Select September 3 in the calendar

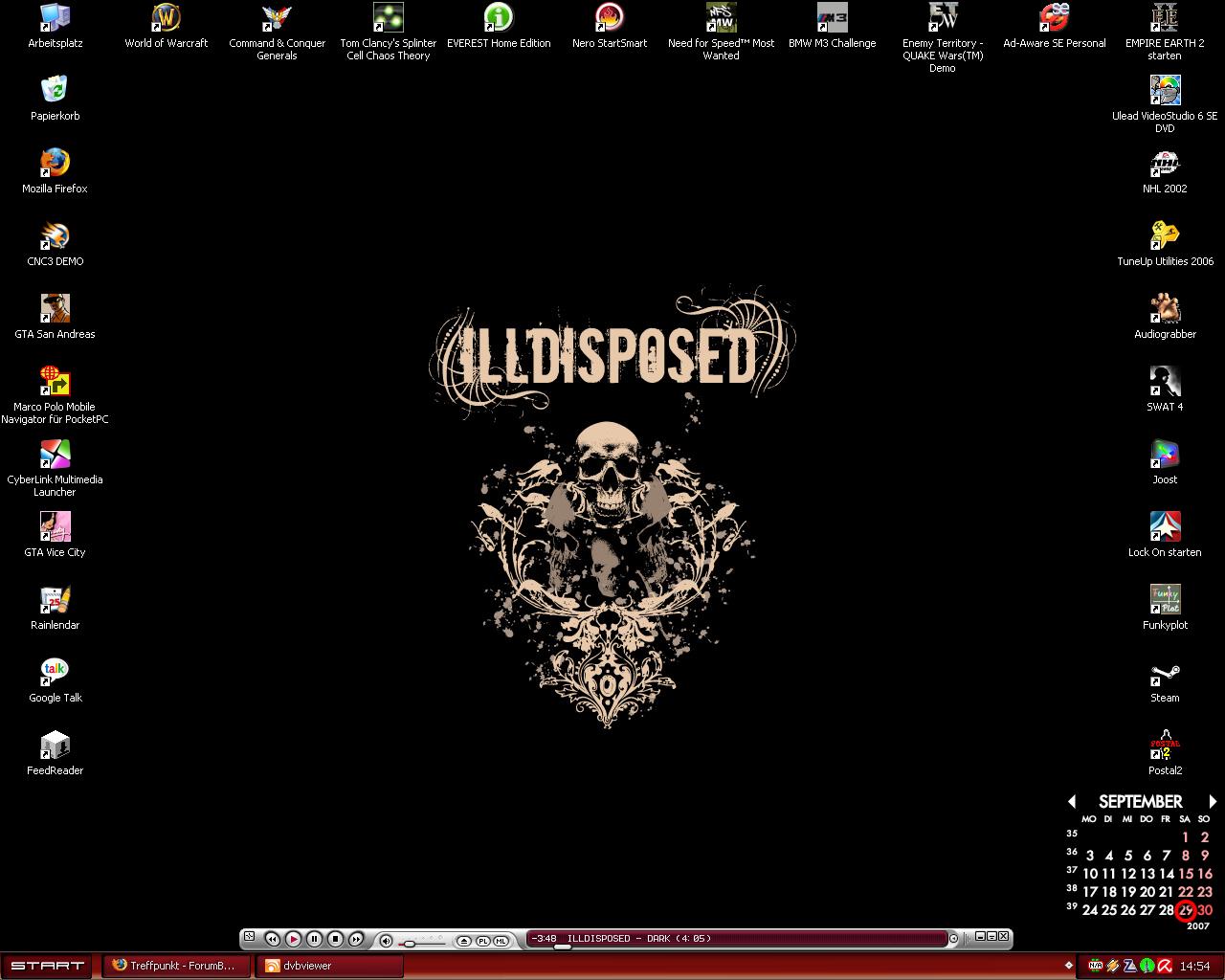(x=1090, y=856)
